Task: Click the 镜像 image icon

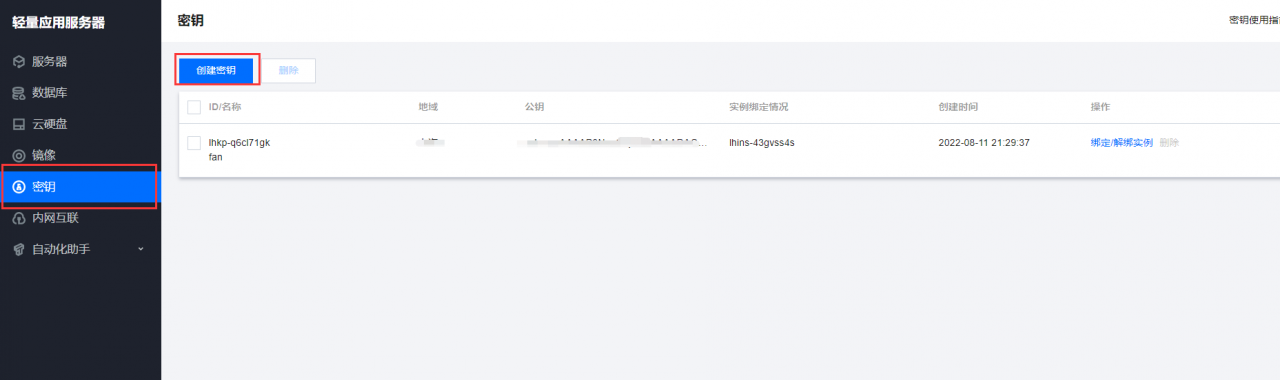Action: [x=18, y=156]
